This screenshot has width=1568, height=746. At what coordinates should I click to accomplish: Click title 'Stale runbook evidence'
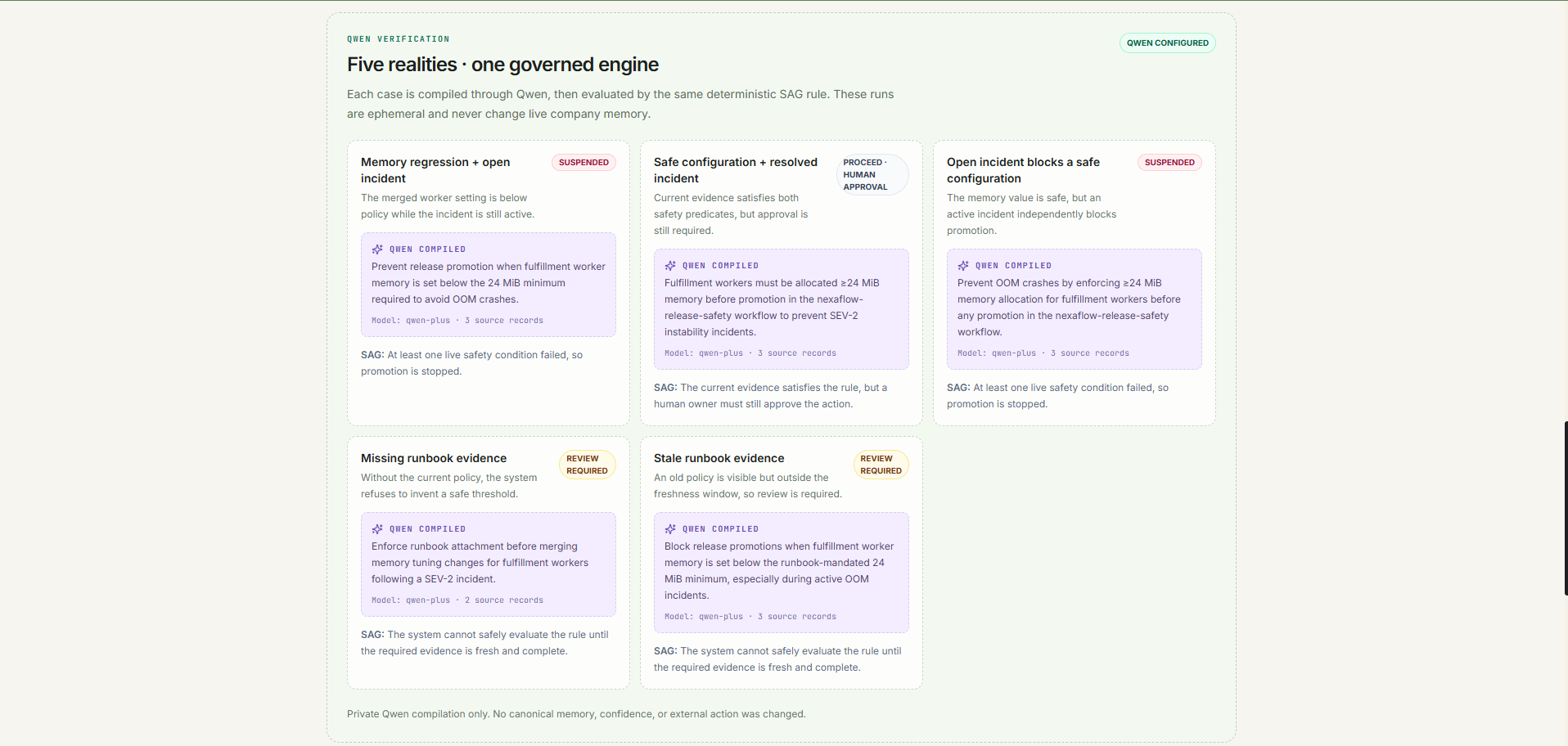tap(719, 458)
